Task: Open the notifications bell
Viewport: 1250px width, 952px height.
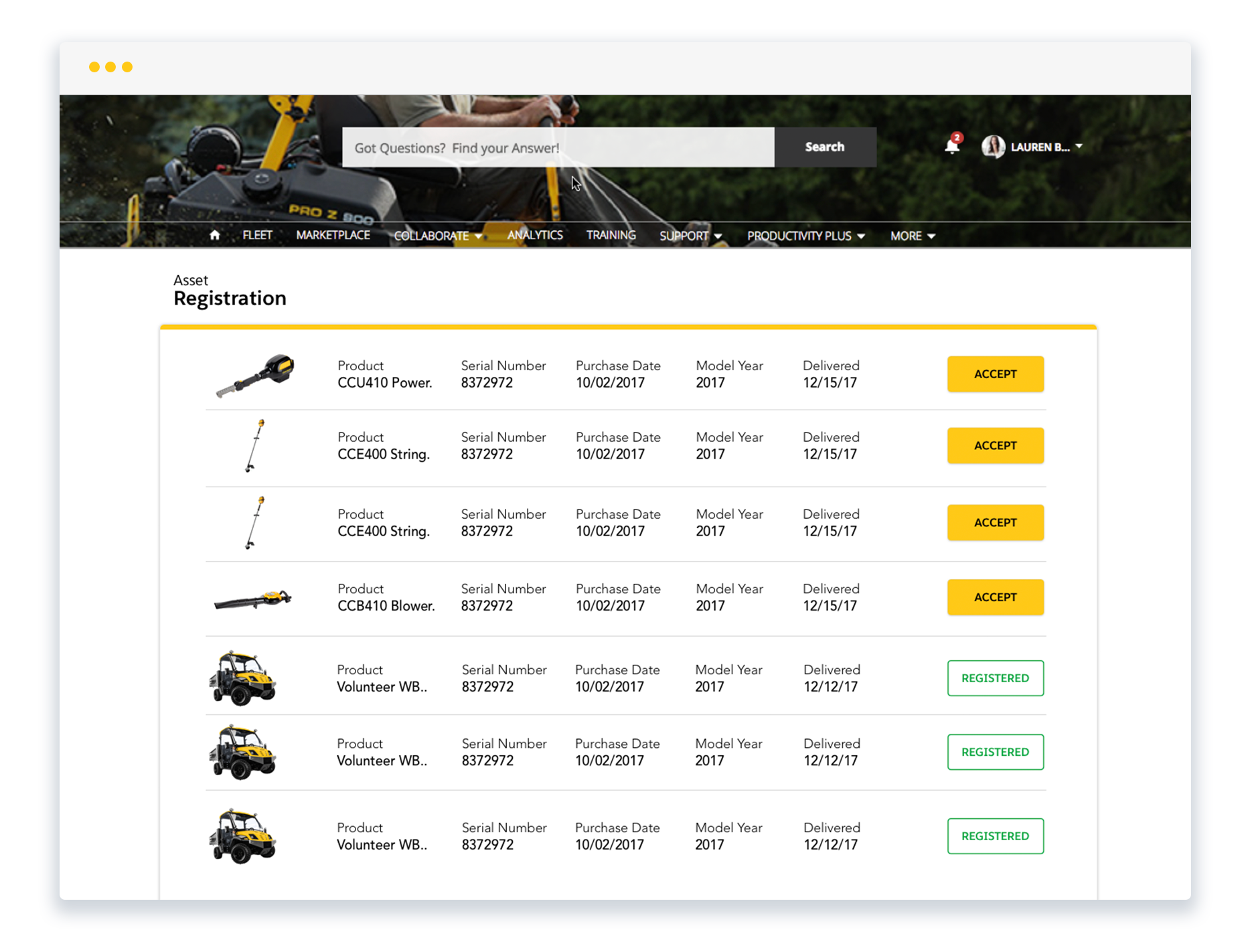Action: tap(952, 145)
